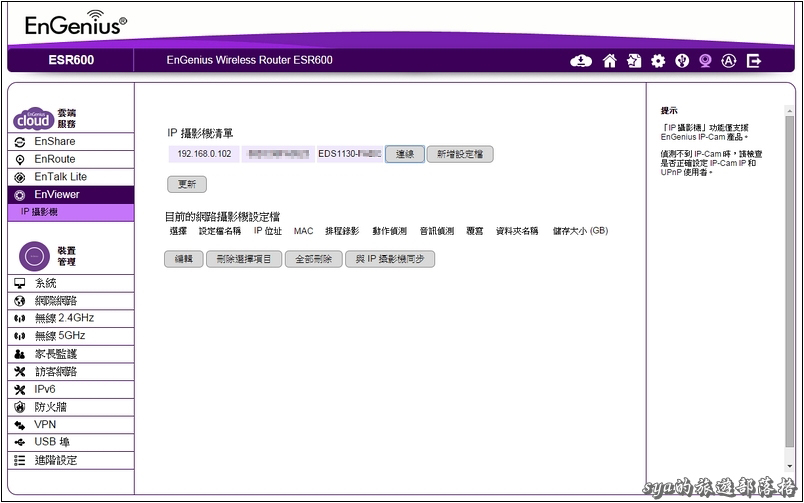
Task: Click the IP 位址 column header
Action: coord(268,231)
